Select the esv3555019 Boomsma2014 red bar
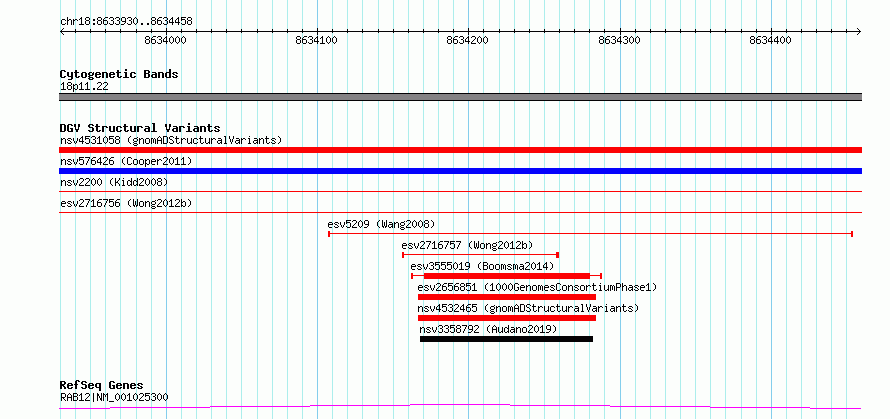Screen dimensions: 890x419 506,276
